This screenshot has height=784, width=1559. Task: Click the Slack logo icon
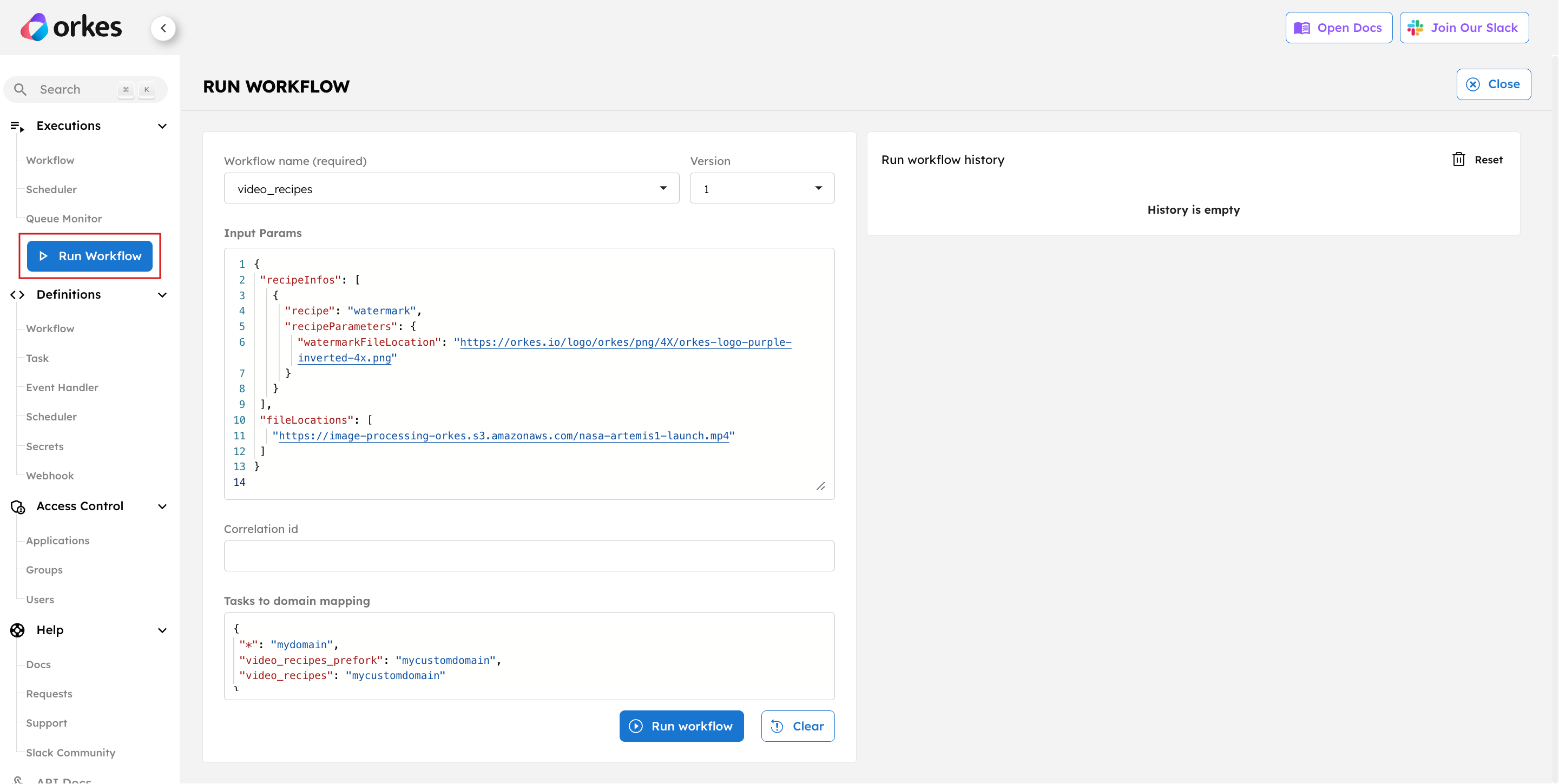pyautogui.click(x=1415, y=28)
